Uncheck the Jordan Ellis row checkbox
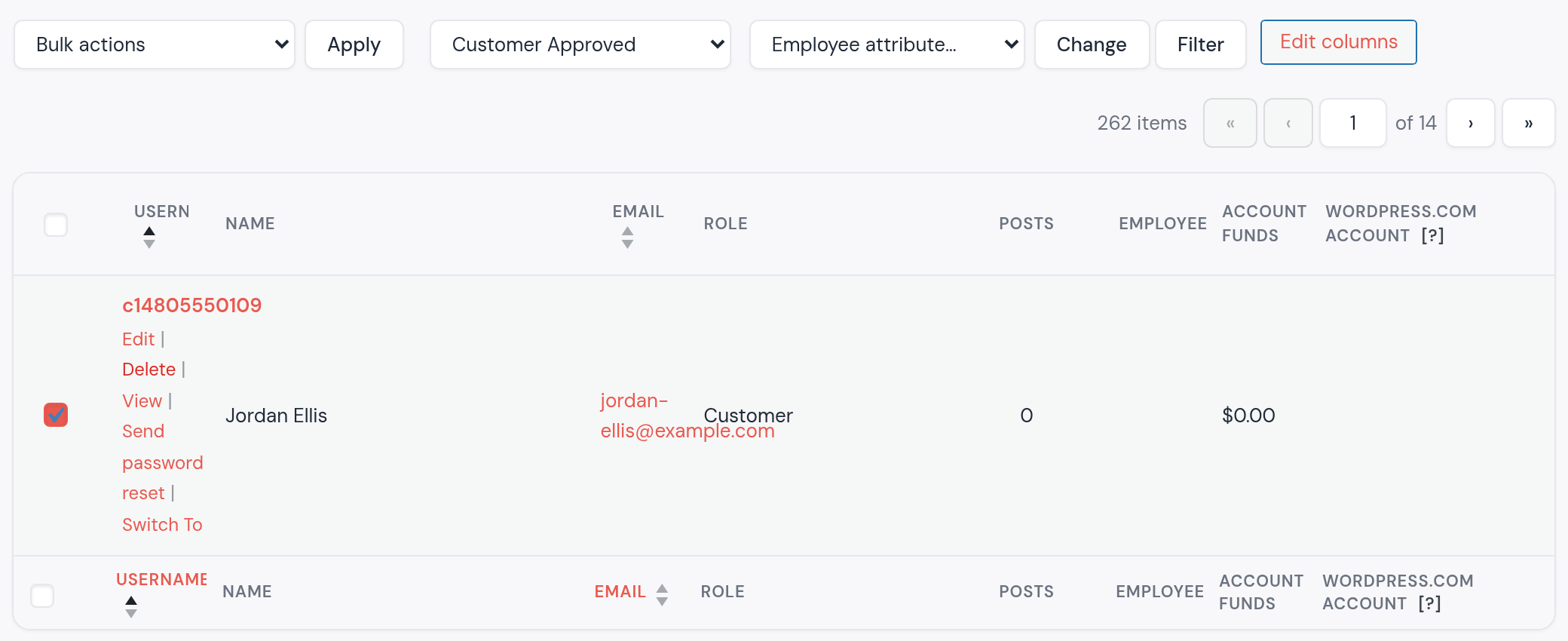This screenshot has width=1568, height=641. pos(56,415)
